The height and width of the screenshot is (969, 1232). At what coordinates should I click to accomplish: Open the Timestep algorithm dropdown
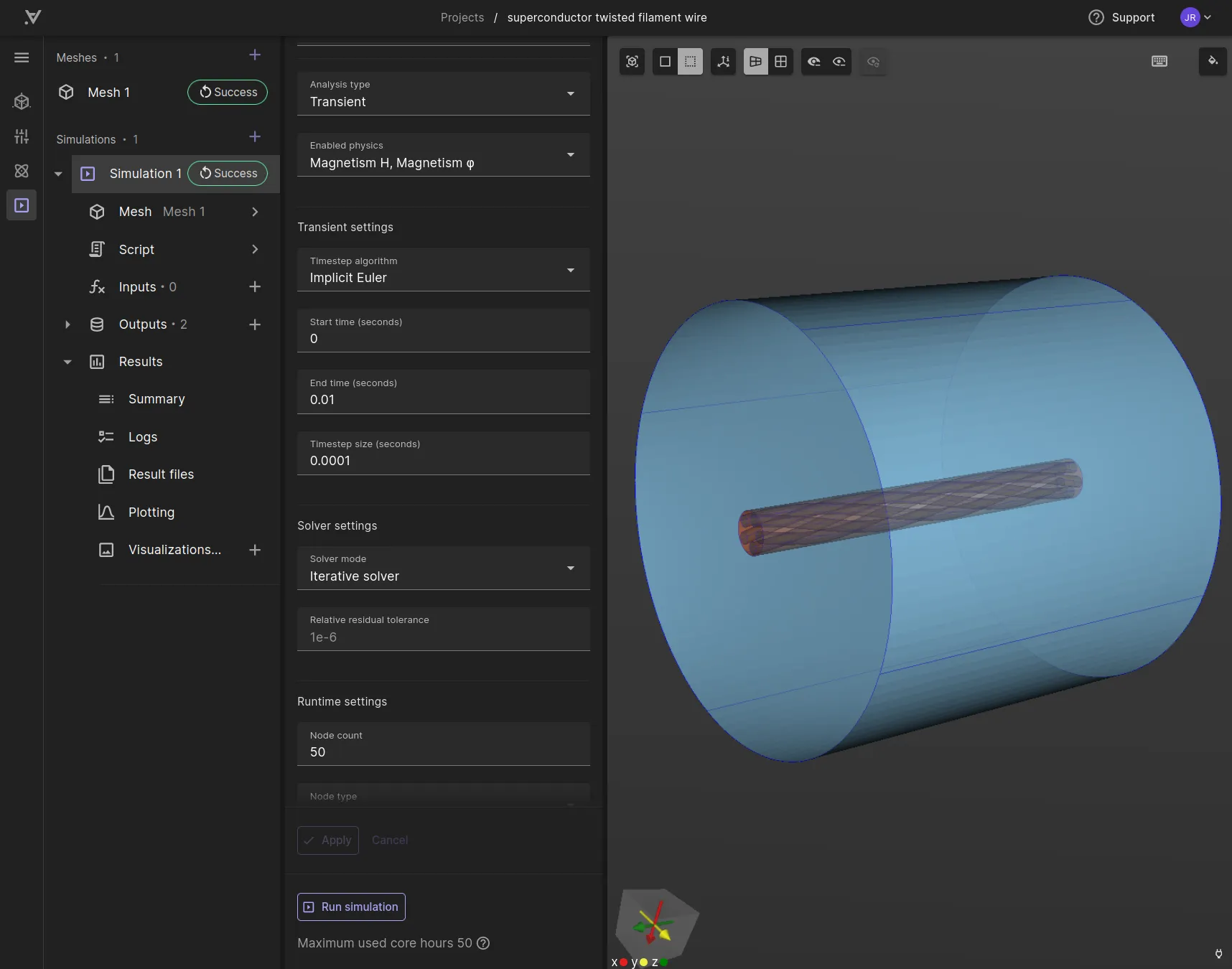click(444, 270)
